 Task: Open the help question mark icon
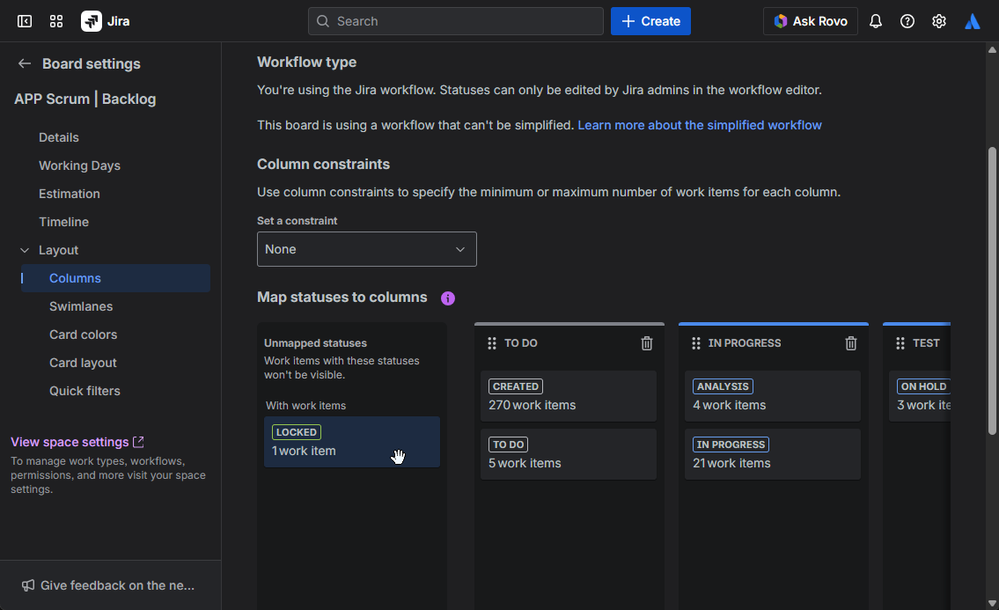(907, 22)
